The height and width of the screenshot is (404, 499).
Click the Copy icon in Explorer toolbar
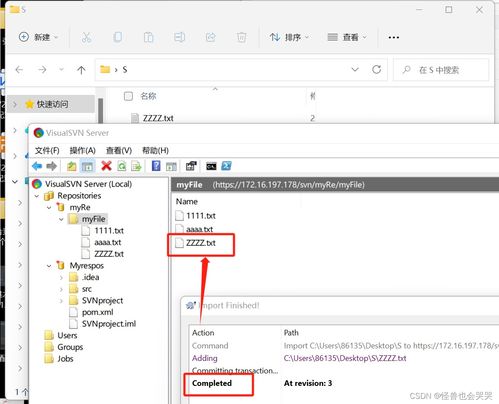click(117, 37)
